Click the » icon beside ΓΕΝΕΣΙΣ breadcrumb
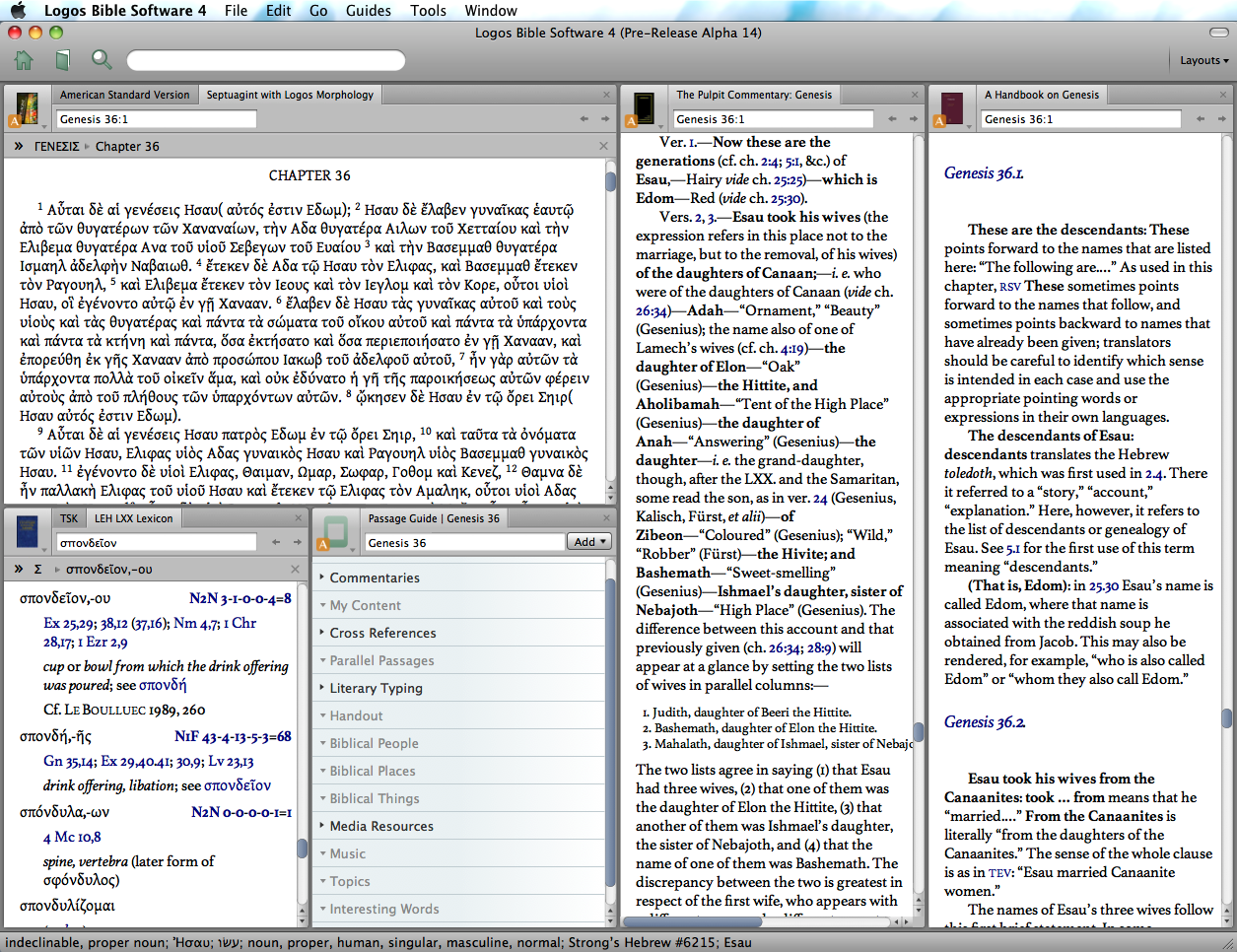 click(x=18, y=146)
